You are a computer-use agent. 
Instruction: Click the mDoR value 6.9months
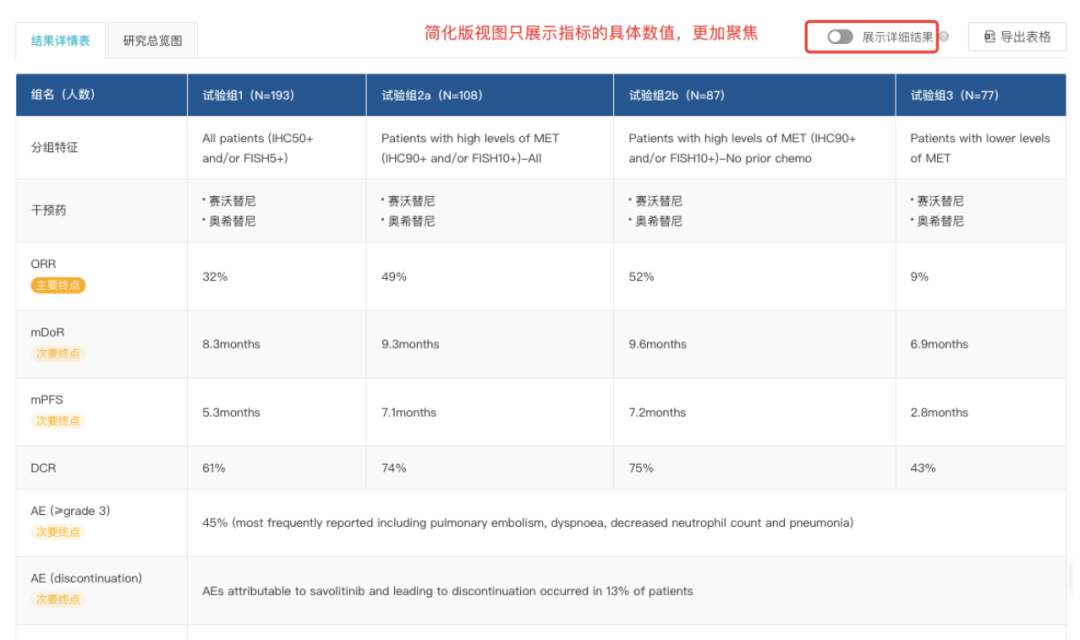pyautogui.click(x=939, y=344)
